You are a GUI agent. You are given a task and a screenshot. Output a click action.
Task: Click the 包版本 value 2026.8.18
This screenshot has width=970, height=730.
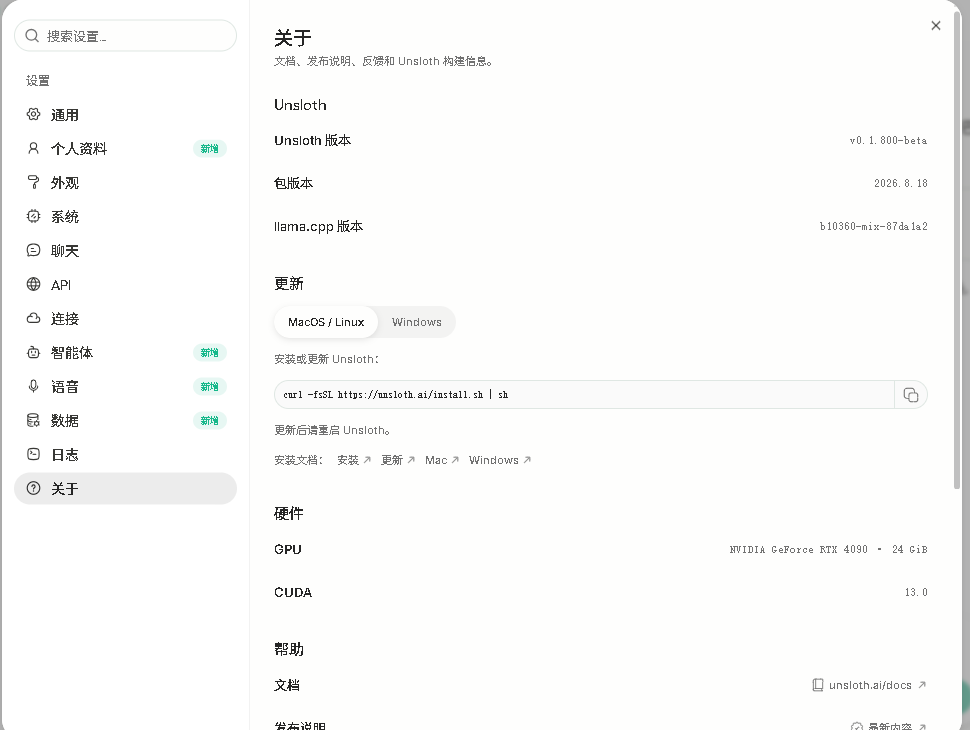click(901, 183)
